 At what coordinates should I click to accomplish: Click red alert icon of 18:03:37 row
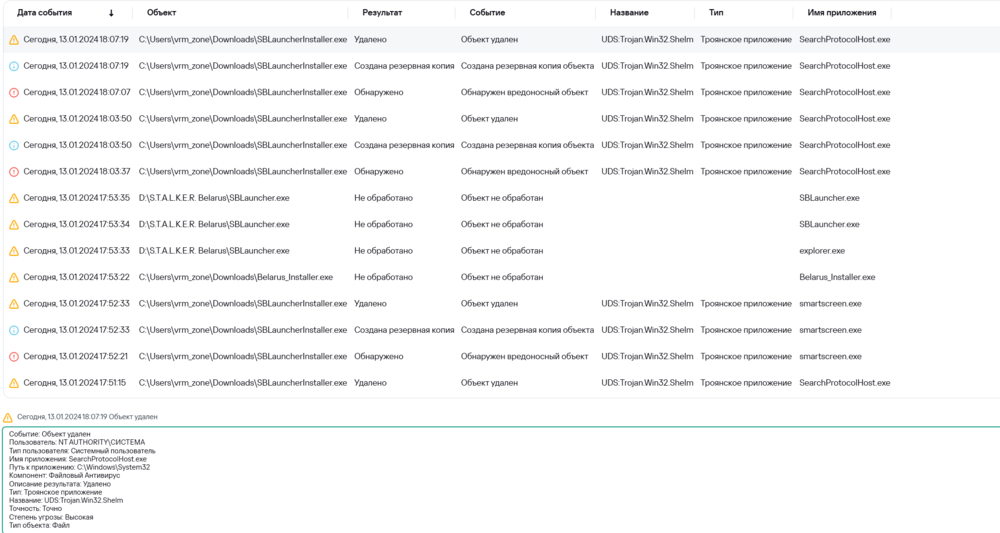(14, 172)
